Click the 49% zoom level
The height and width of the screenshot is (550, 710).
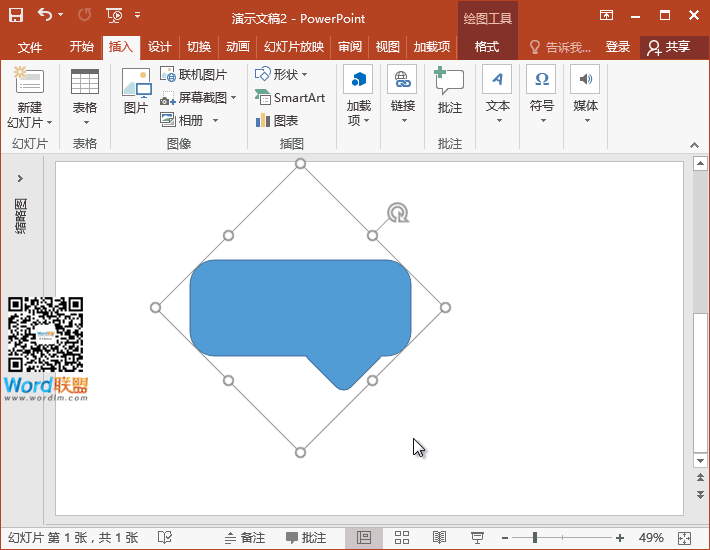click(651, 537)
